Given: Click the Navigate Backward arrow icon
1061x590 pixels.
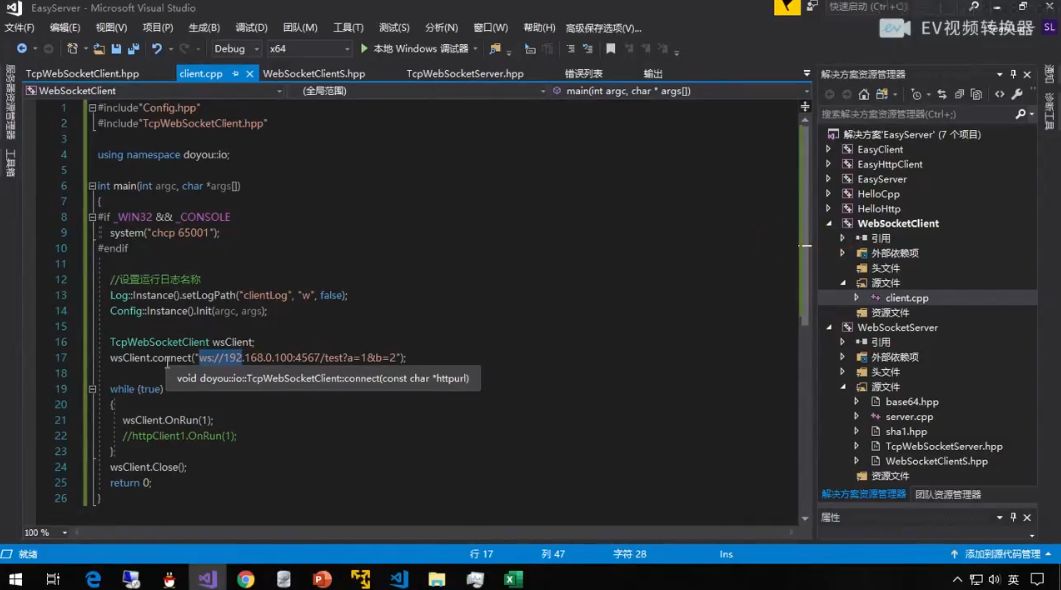Looking at the screenshot, I should [23, 48].
